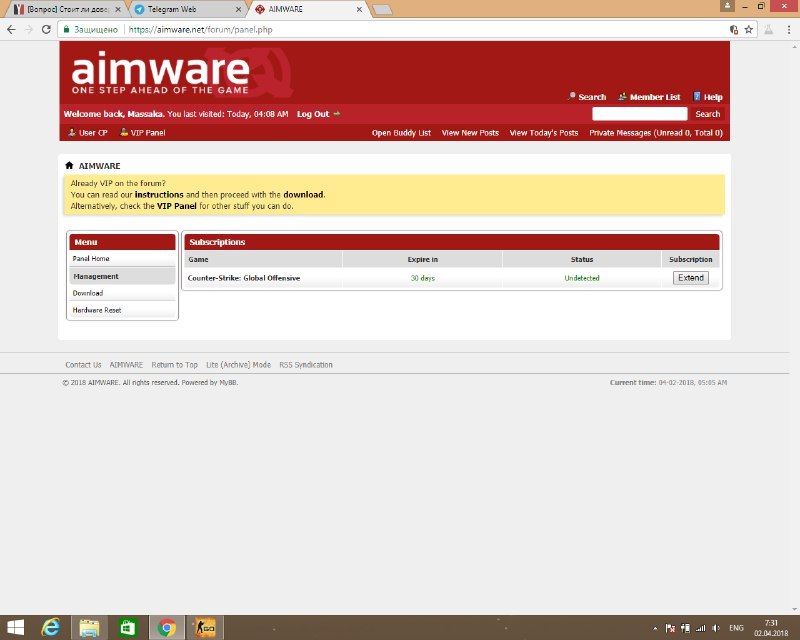The image size is (800, 640).
Task: Close the Telegram Web tab
Action: pos(238,9)
